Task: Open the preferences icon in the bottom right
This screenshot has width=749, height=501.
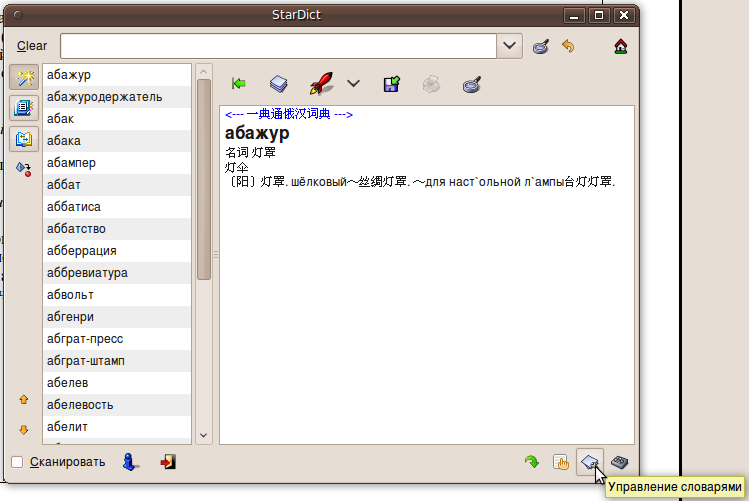Action: tap(620, 462)
